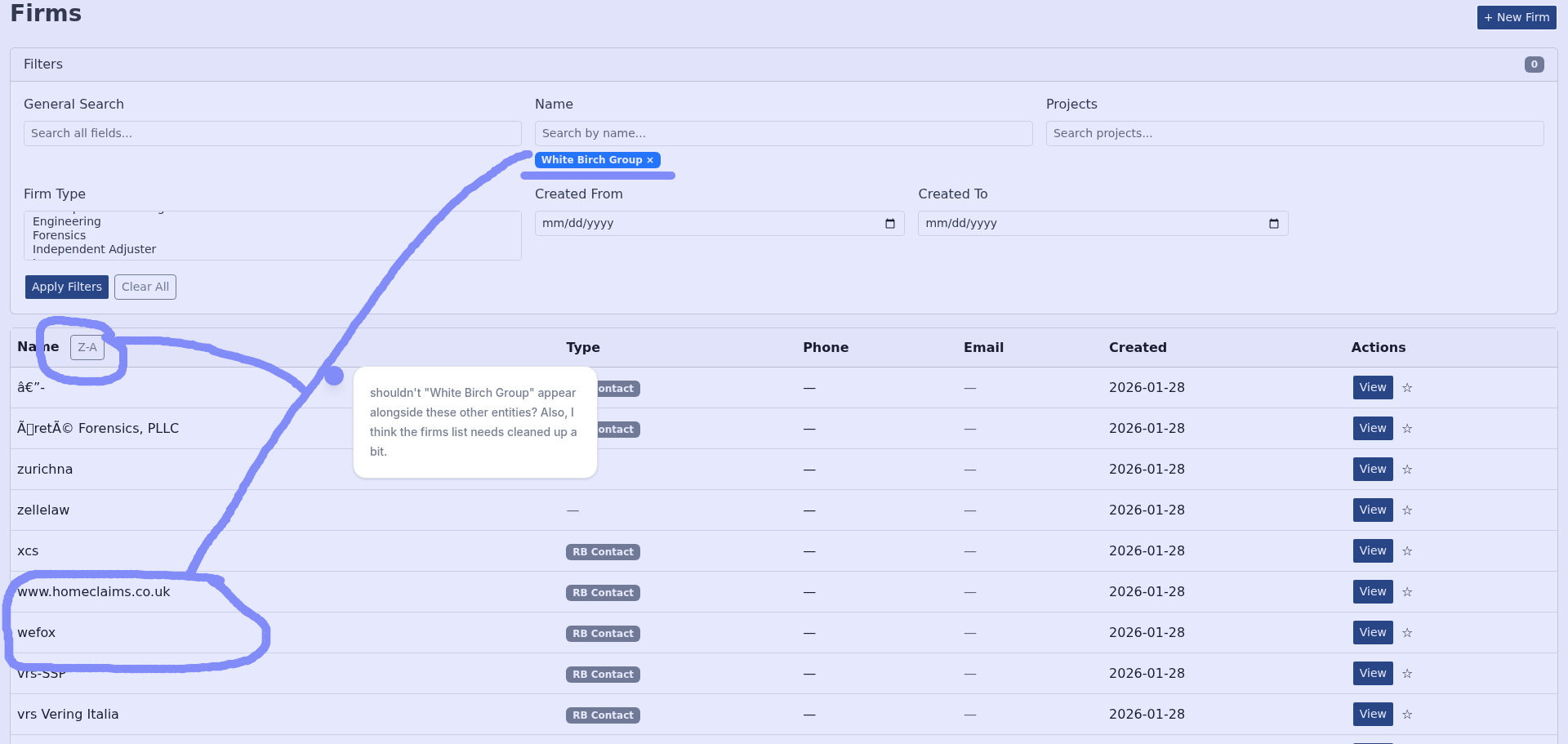Click the Filters panel header

[782, 65]
